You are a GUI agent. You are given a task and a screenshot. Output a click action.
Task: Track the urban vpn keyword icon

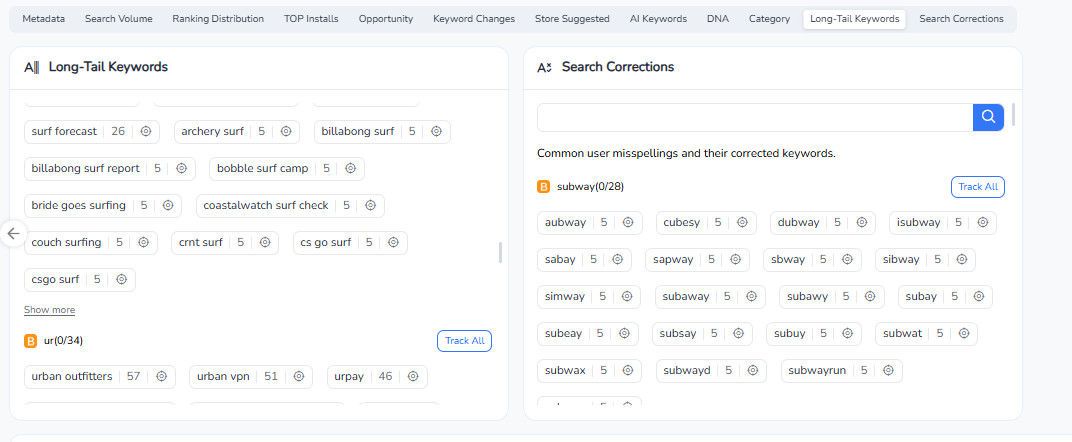tap(299, 377)
